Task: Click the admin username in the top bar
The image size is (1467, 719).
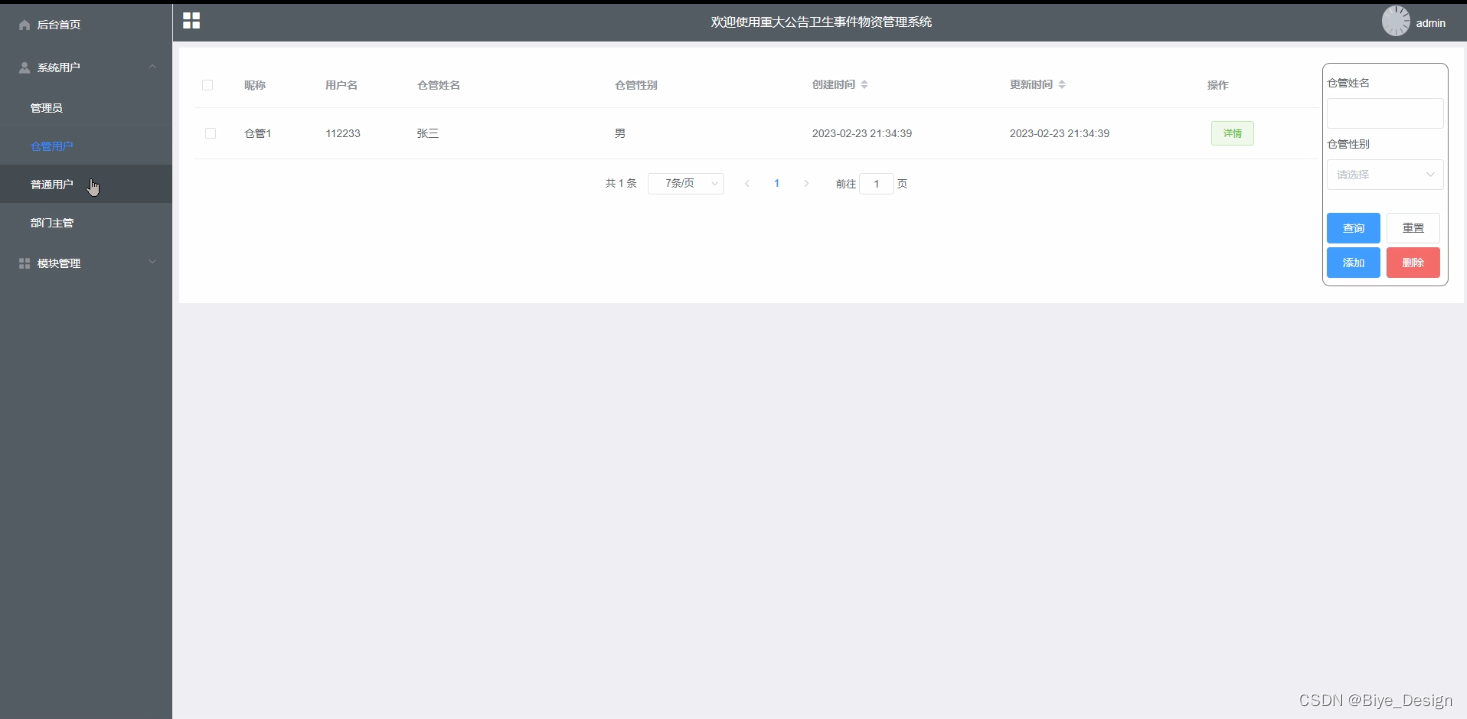Action: [x=1431, y=23]
